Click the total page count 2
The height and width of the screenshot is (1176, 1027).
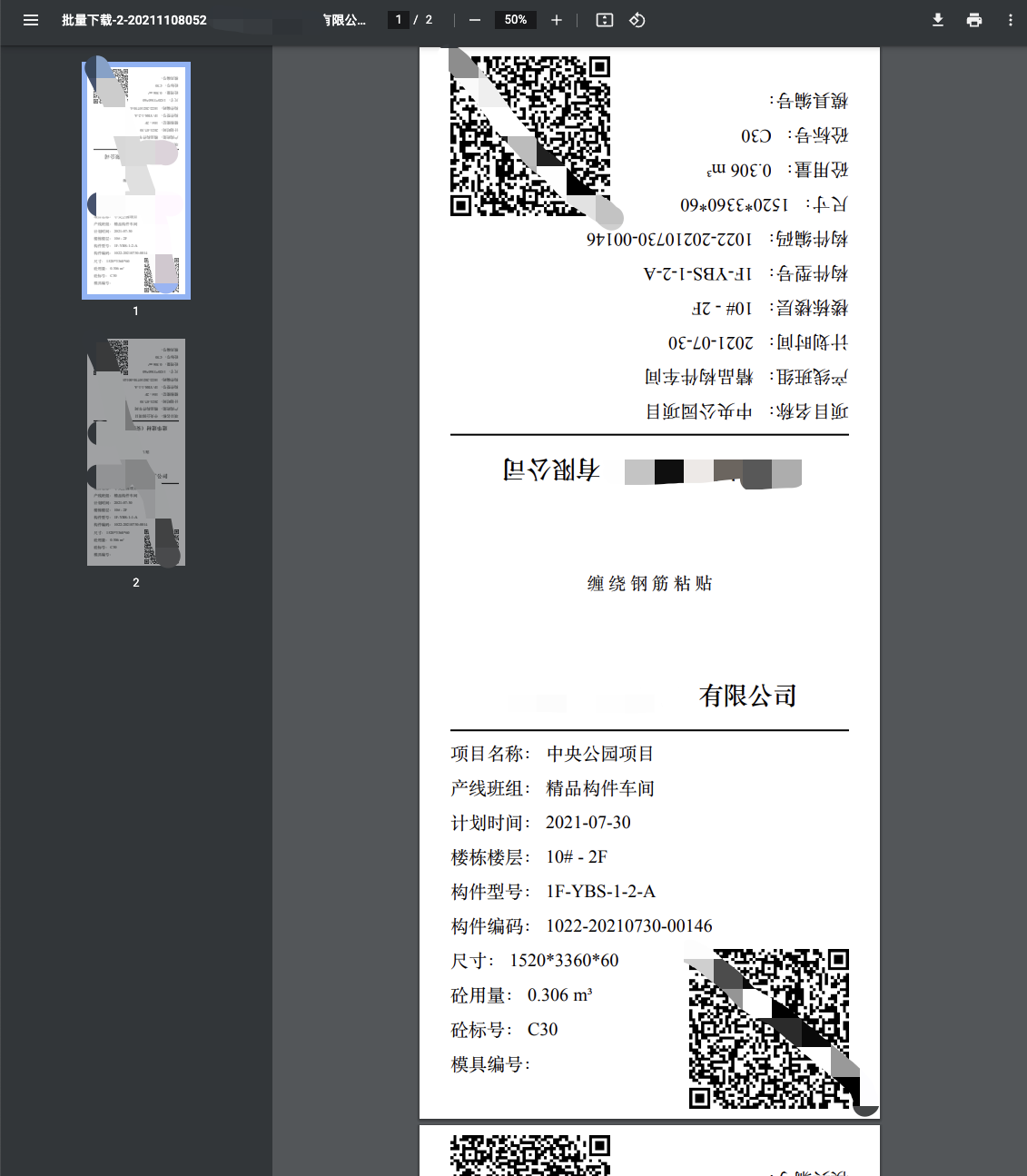click(x=429, y=20)
